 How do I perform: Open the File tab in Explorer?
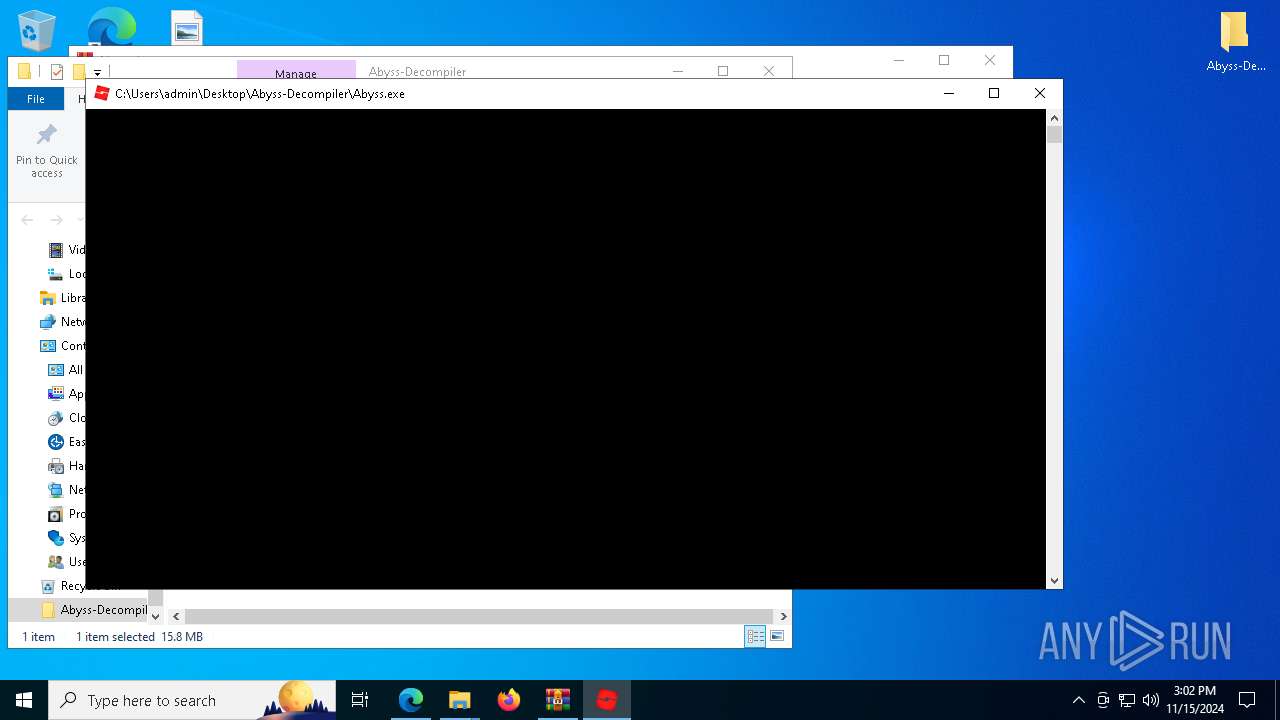[36, 99]
